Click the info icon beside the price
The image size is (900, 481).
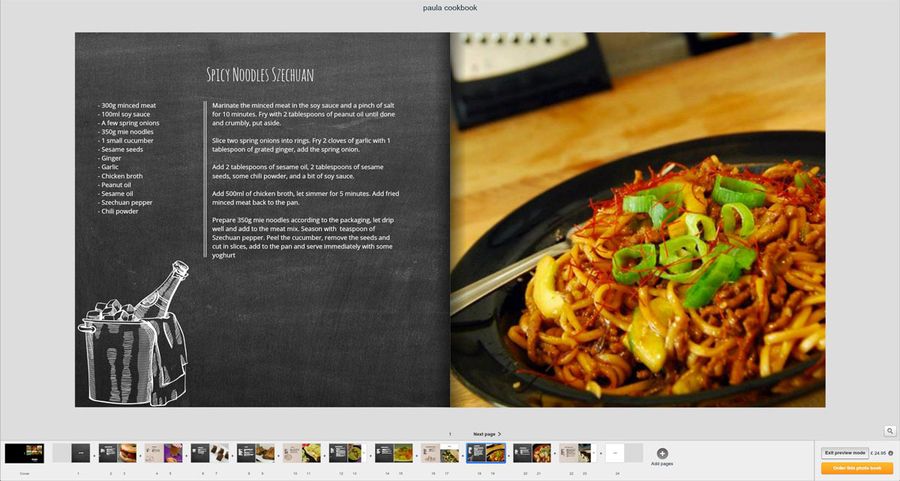(x=890, y=453)
